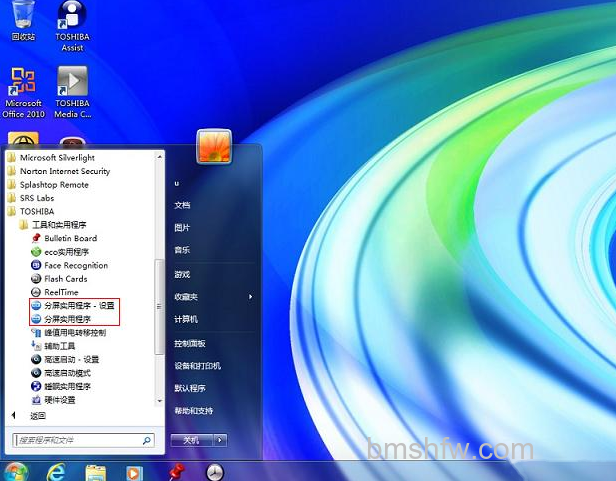Open Windows Media Player from the taskbar
This screenshot has height=481, width=616.
[134, 473]
